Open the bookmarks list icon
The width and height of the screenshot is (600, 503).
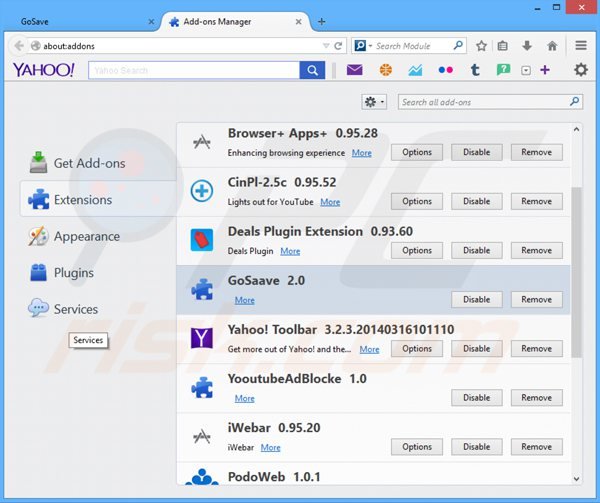tap(502, 46)
